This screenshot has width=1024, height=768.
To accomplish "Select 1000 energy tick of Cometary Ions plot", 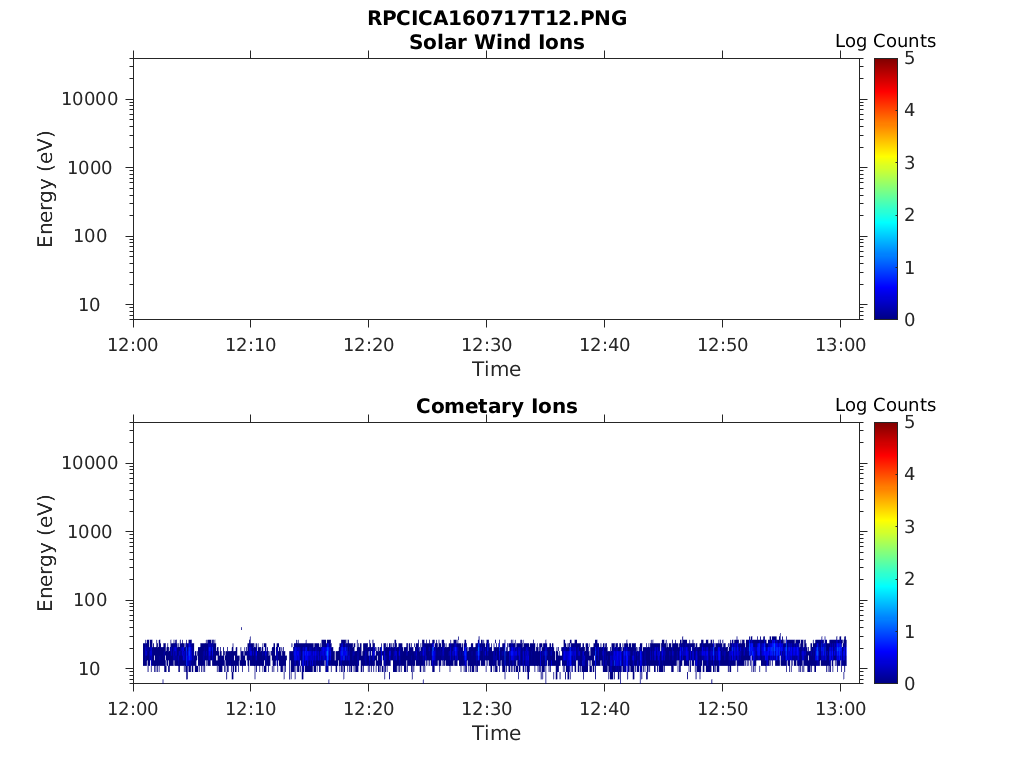I will click(90, 532).
